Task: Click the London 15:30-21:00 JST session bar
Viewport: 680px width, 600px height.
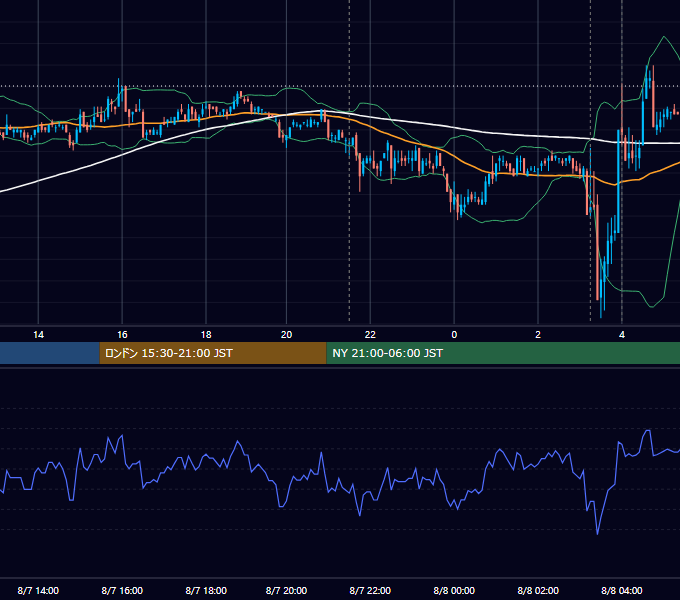Action: (x=213, y=353)
